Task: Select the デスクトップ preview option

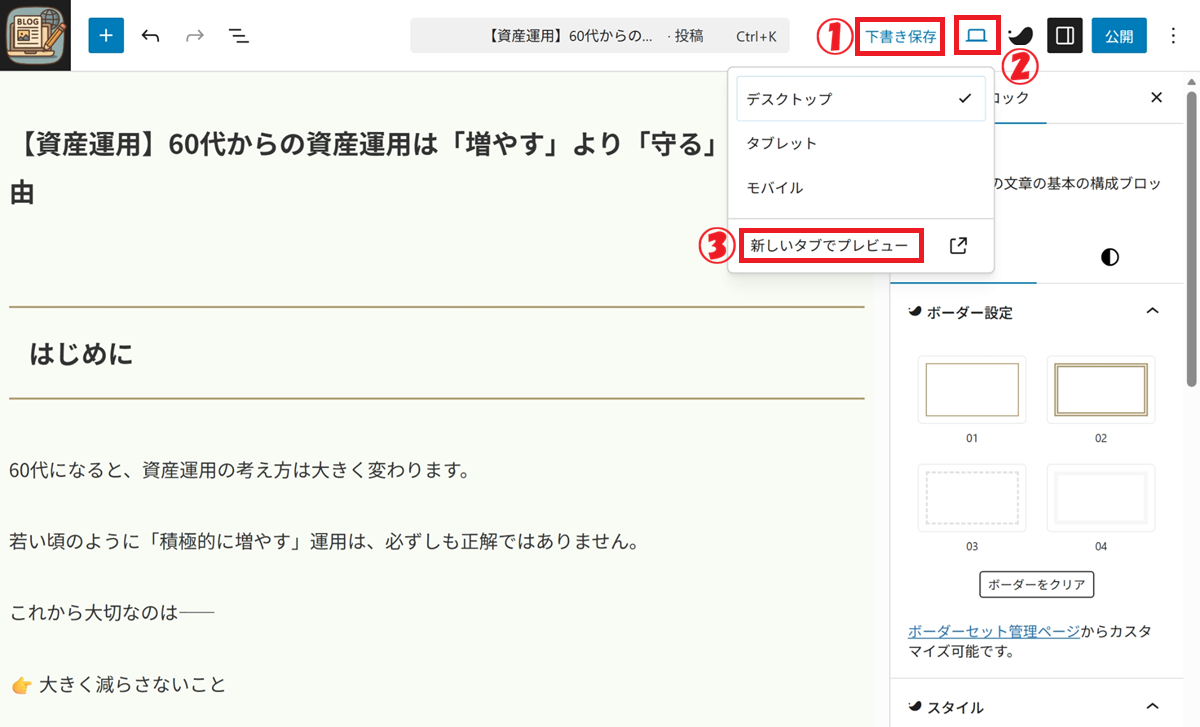Action: [860, 99]
